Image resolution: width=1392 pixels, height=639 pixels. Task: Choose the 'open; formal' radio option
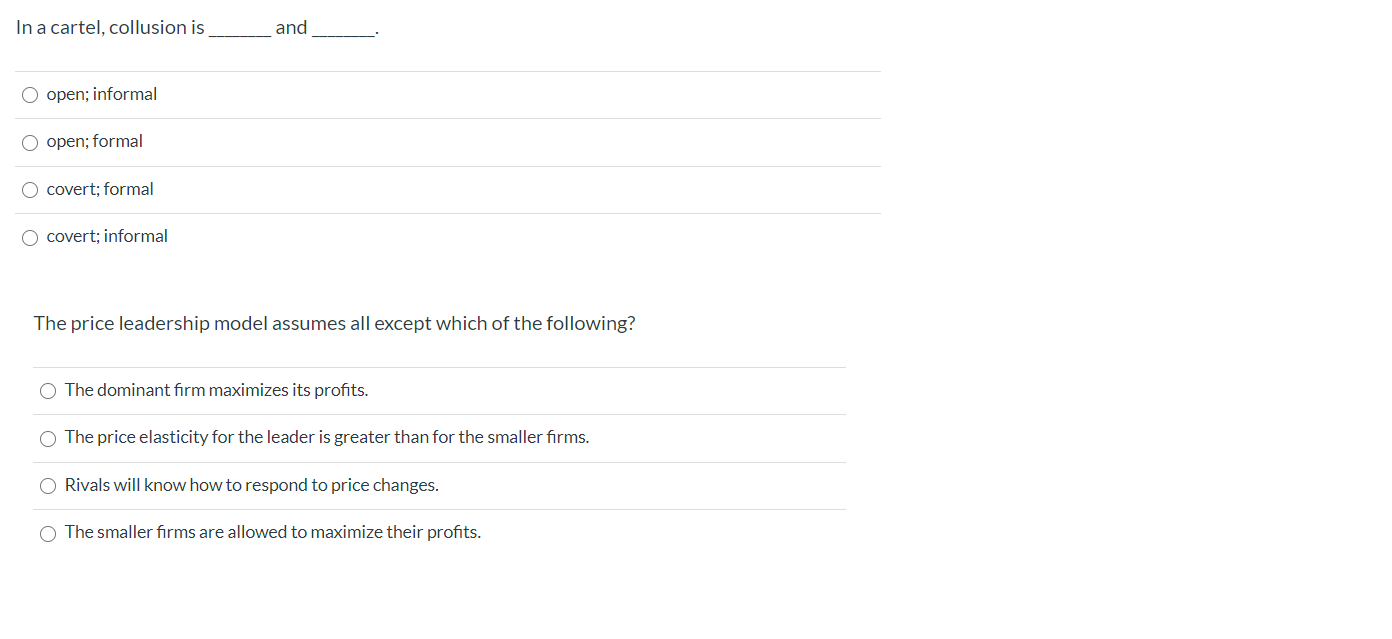pyautogui.click(x=30, y=142)
